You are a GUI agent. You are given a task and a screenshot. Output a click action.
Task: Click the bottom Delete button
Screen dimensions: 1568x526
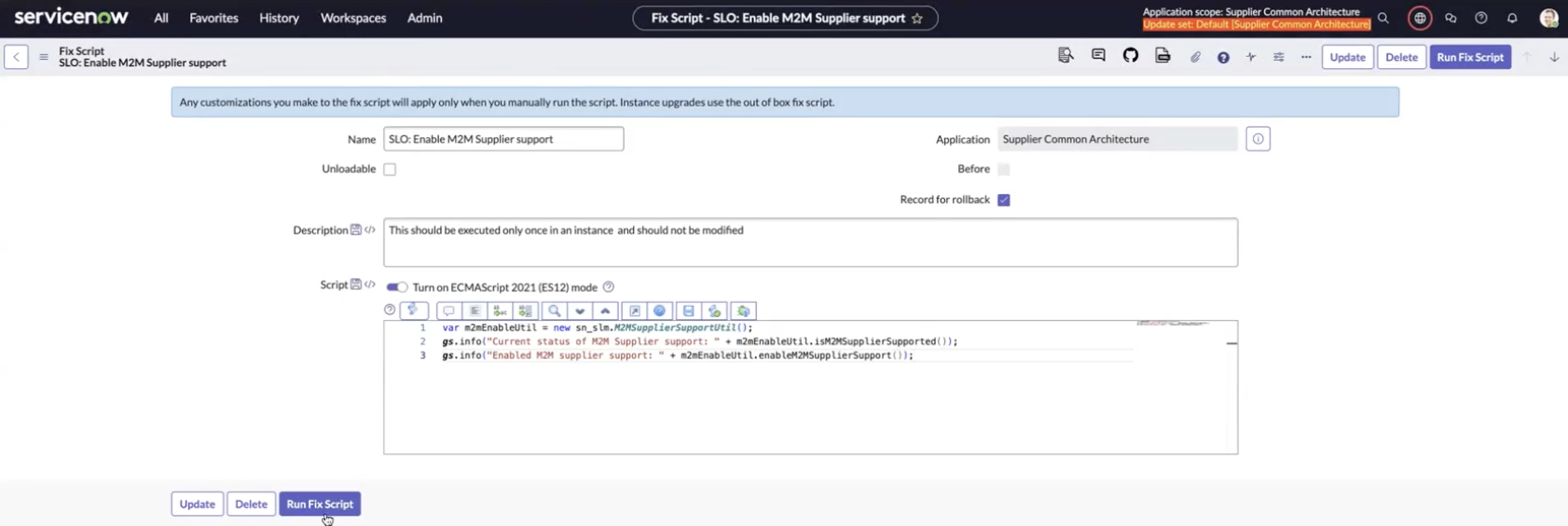click(251, 504)
